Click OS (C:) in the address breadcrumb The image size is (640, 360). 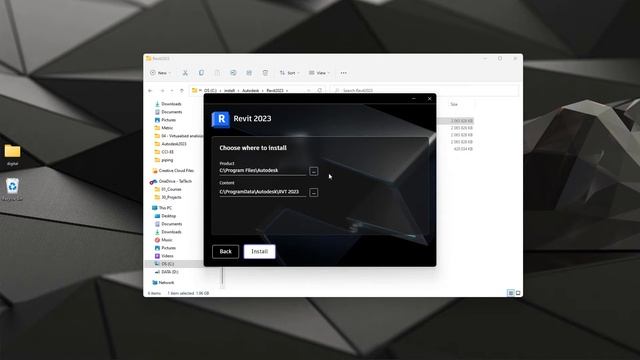click(211, 91)
